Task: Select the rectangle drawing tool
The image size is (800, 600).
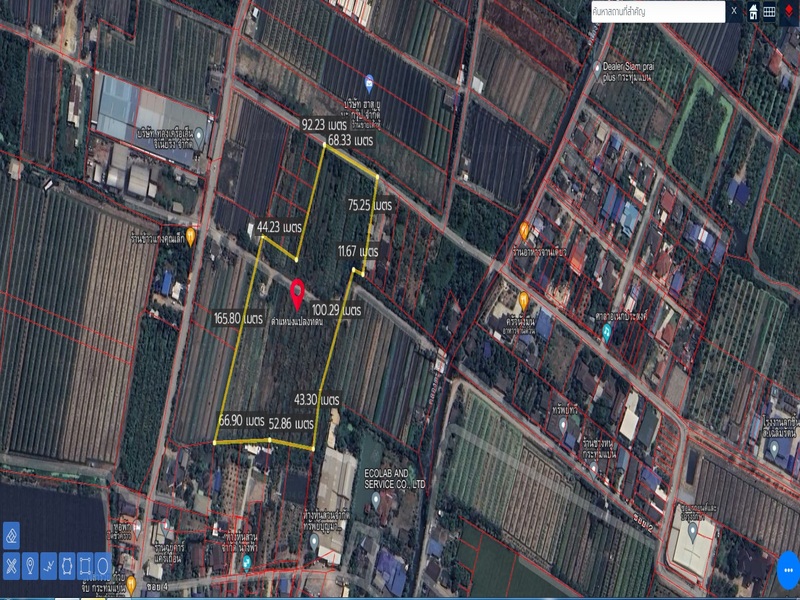Action: [x=84, y=565]
